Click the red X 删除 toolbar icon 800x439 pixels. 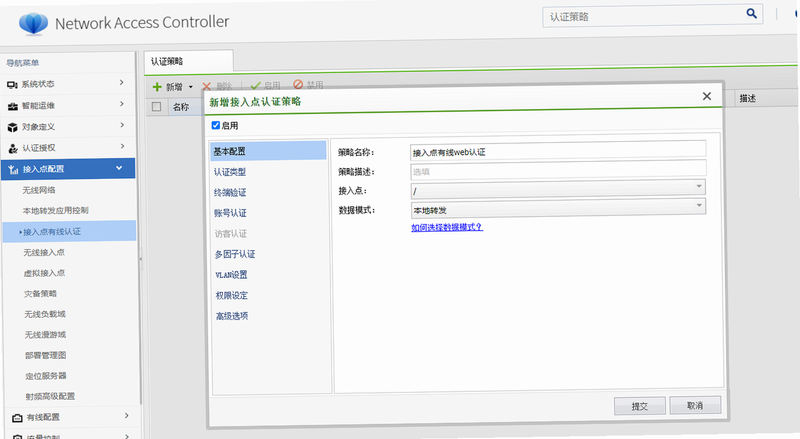click(x=206, y=87)
